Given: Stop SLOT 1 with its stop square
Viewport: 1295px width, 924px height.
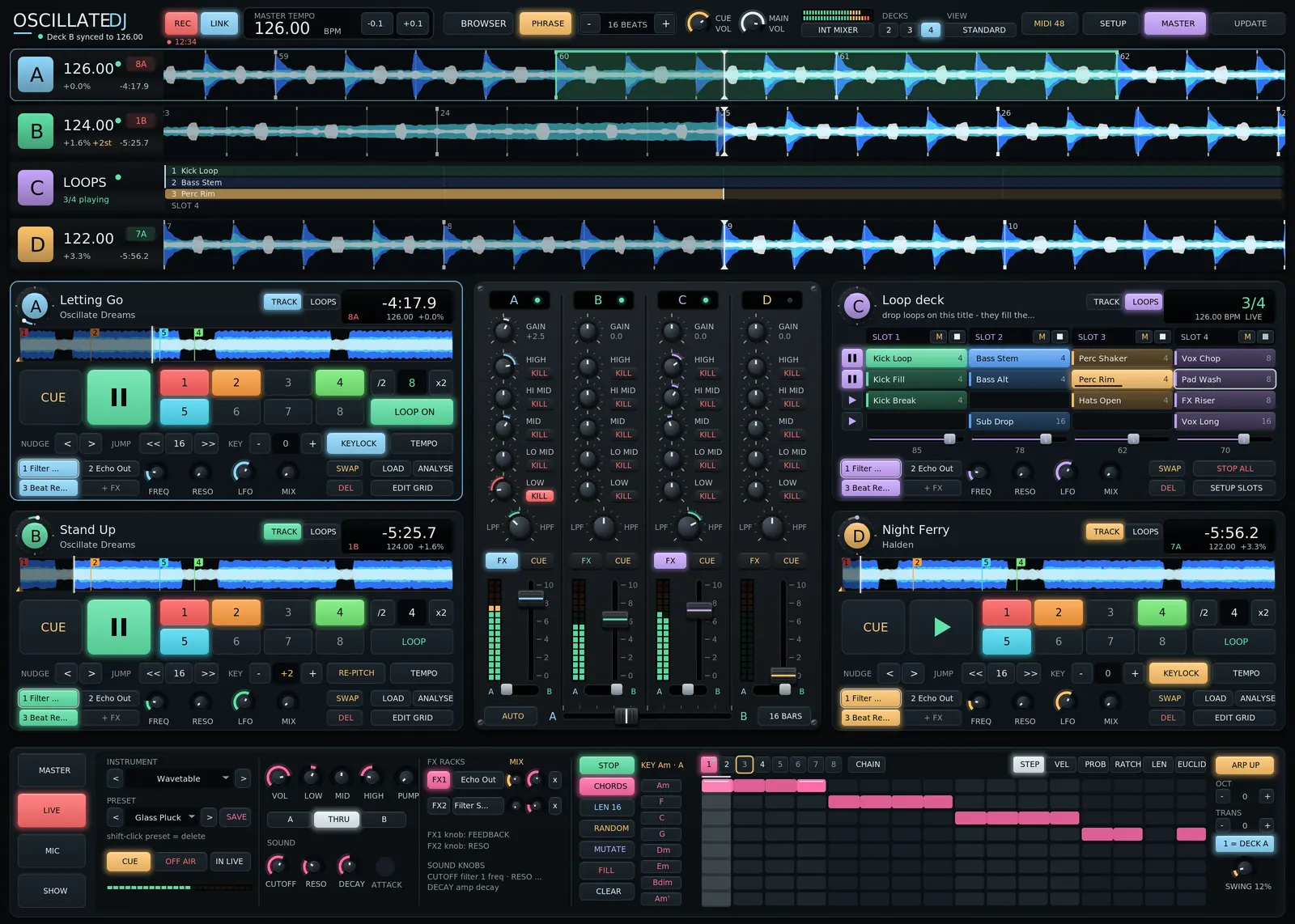Looking at the screenshot, I should pos(957,337).
